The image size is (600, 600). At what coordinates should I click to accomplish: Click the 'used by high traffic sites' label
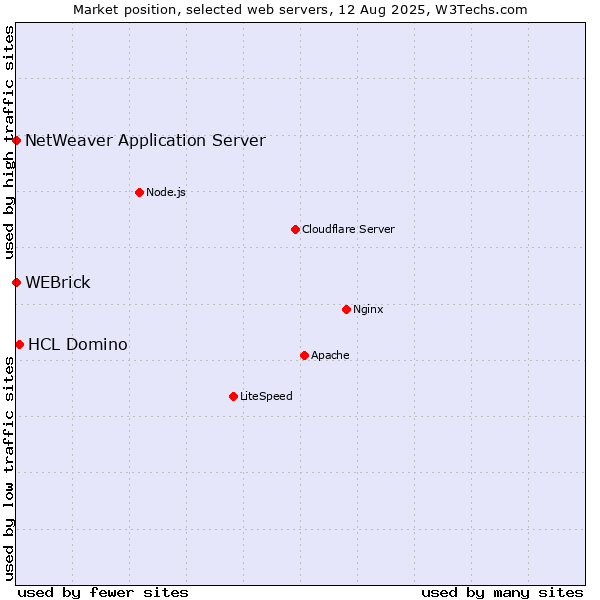[8, 142]
